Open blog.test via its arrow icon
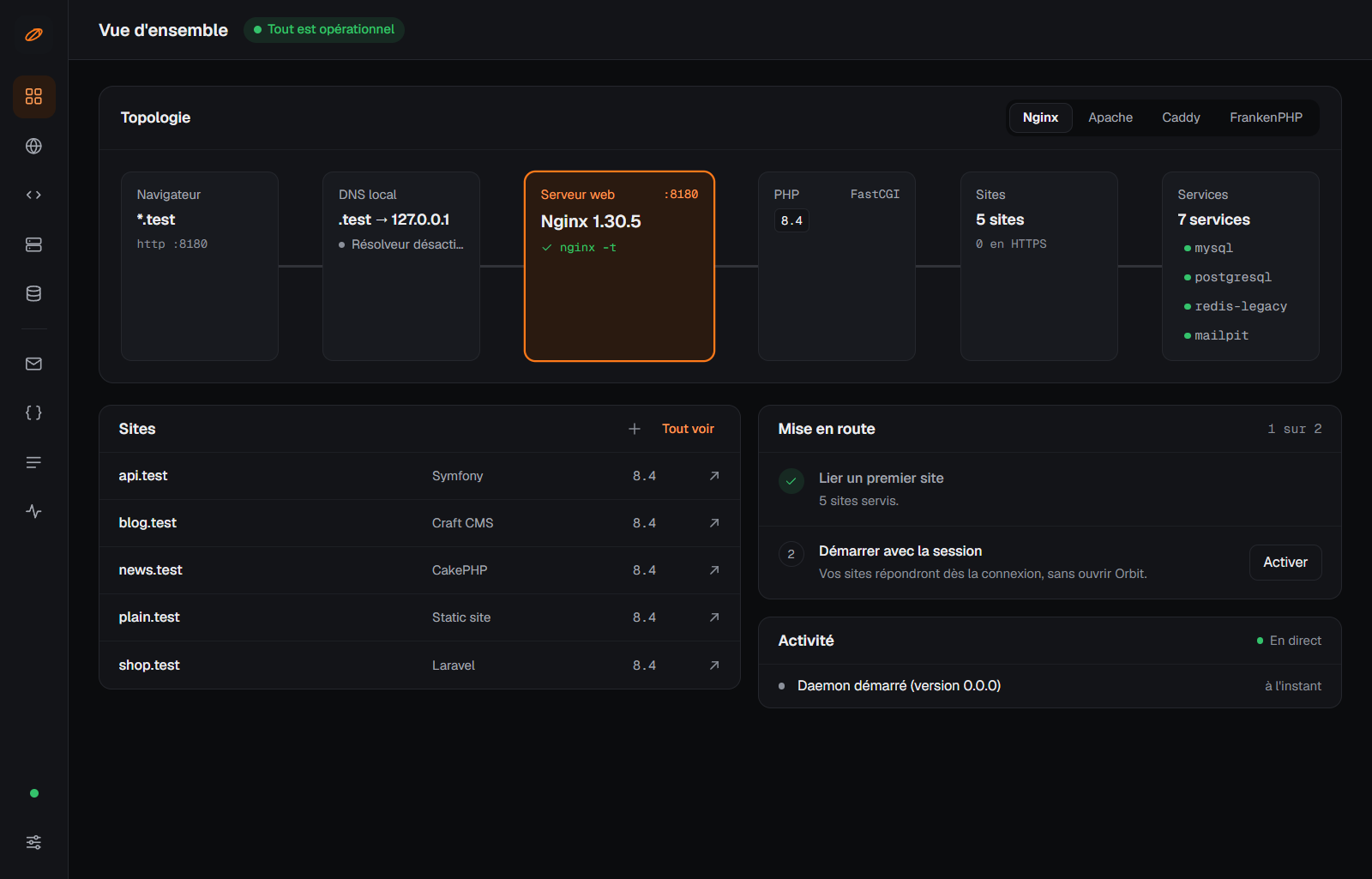Screen dimensions: 1372x879 pyautogui.click(x=714, y=523)
